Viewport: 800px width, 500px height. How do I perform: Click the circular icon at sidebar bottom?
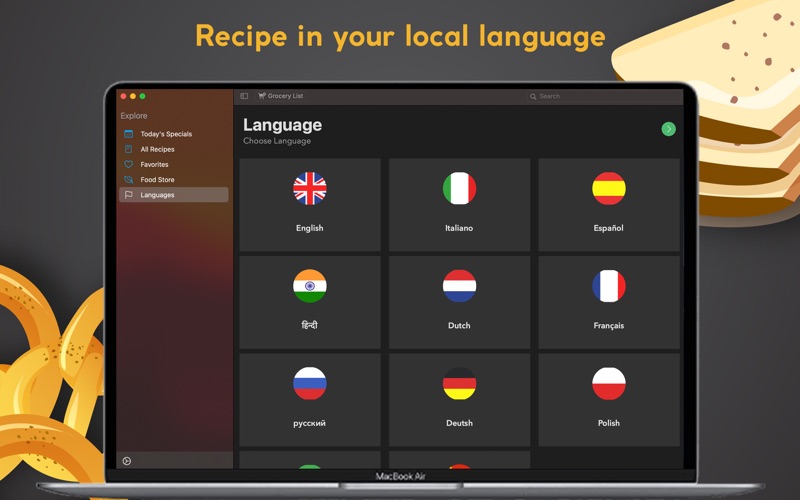tap(127, 461)
